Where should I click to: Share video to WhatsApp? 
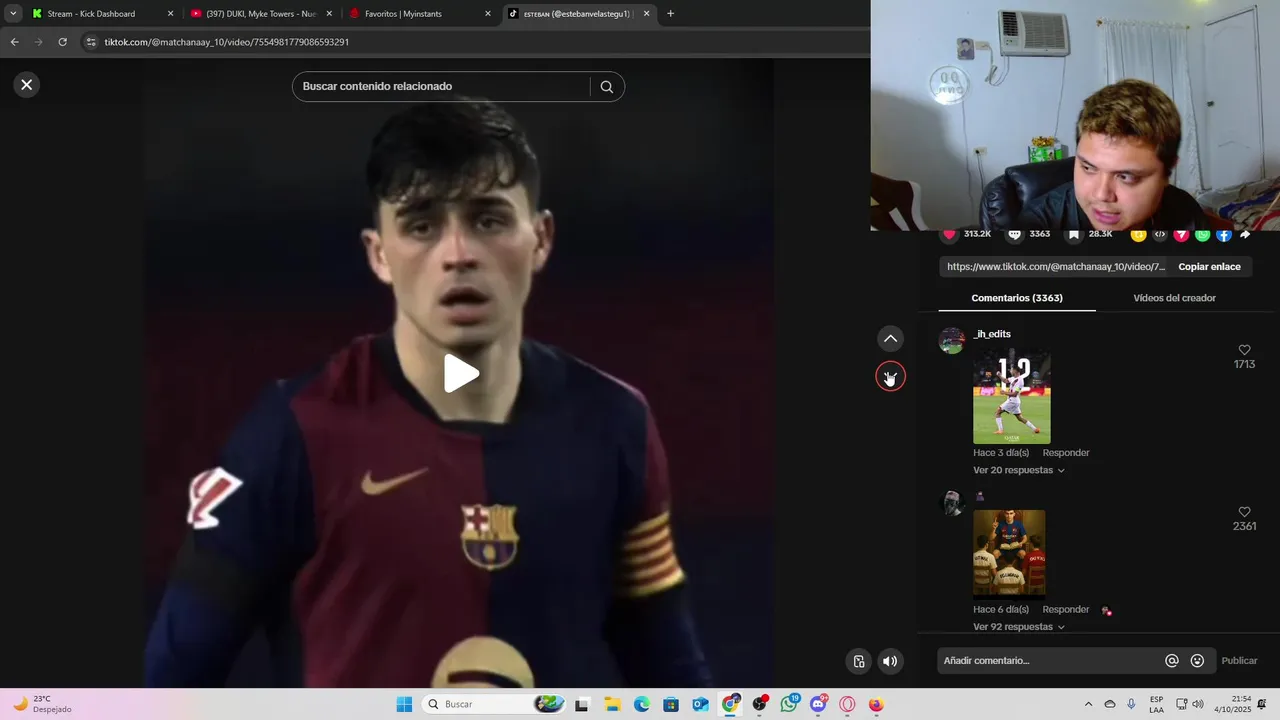point(1202,235)
